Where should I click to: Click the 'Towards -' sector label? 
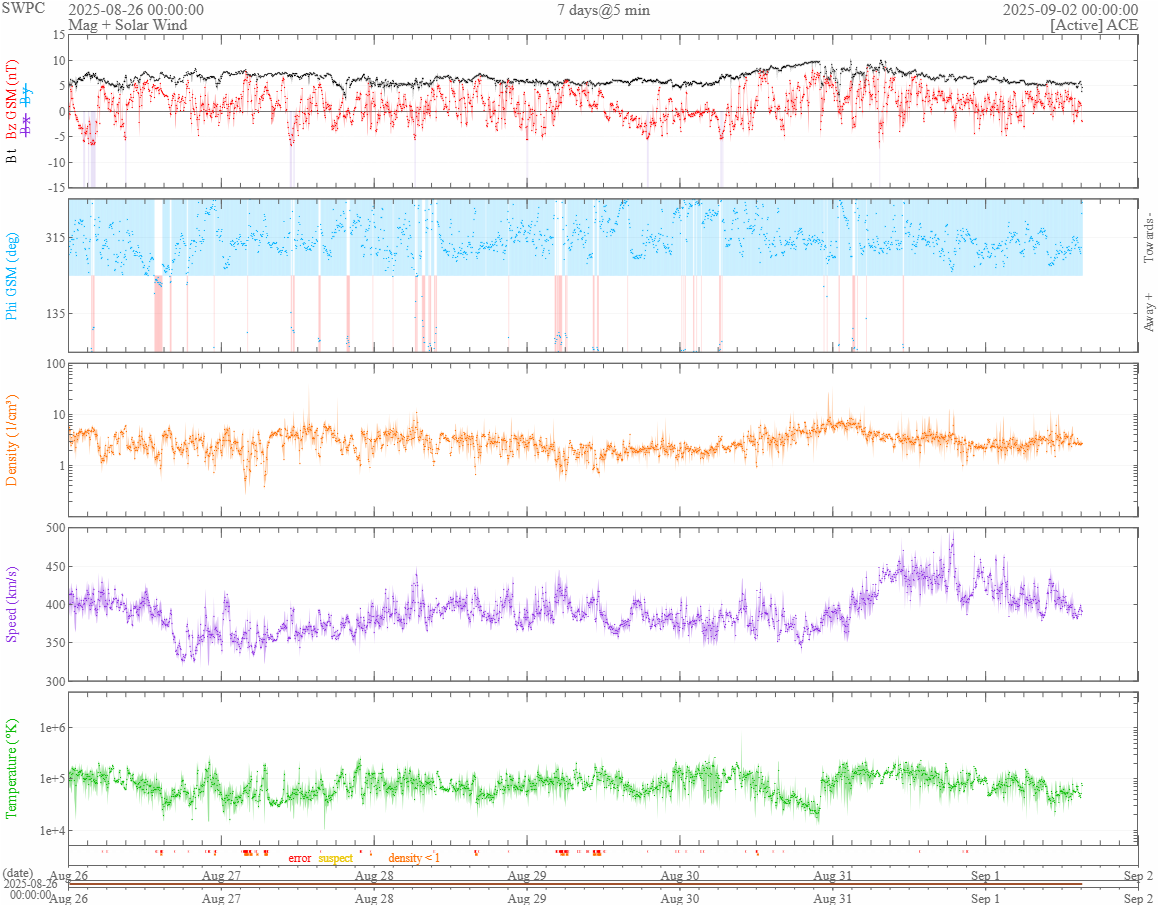click(1148, 238)
